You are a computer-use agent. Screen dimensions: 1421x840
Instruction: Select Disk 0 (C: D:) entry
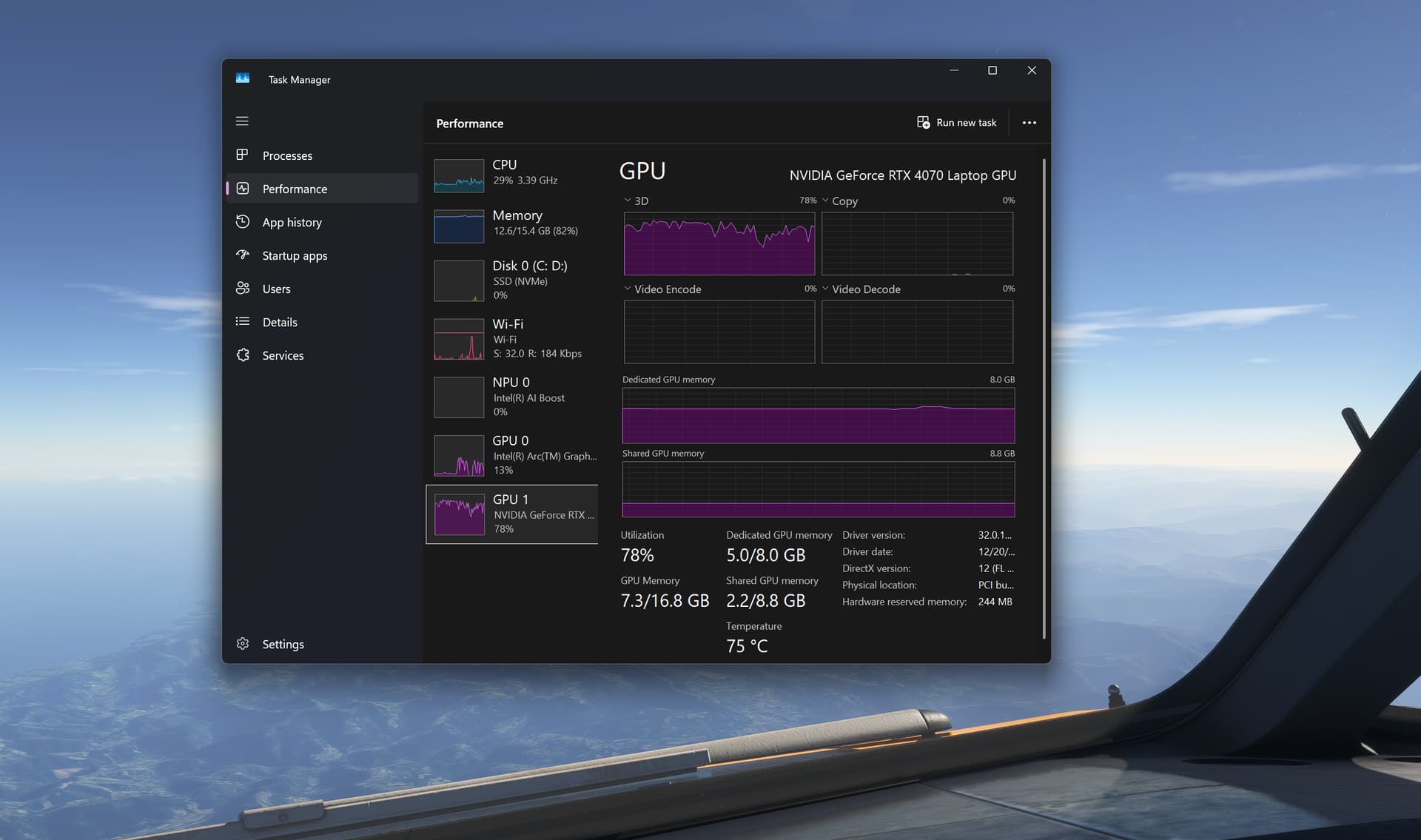[x=512, y=280]
